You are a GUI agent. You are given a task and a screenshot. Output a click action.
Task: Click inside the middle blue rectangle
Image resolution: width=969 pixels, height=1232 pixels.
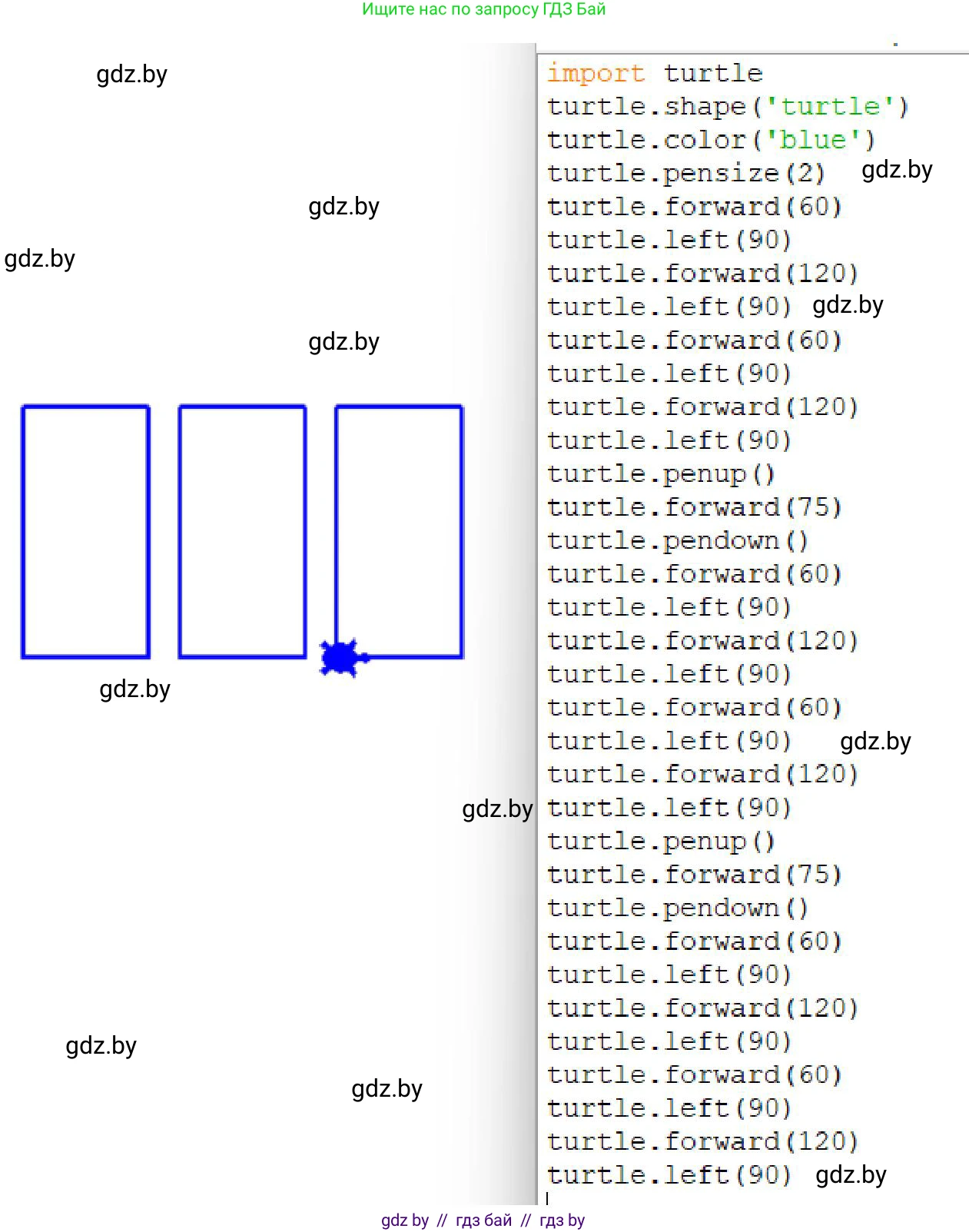coord(242,531)
